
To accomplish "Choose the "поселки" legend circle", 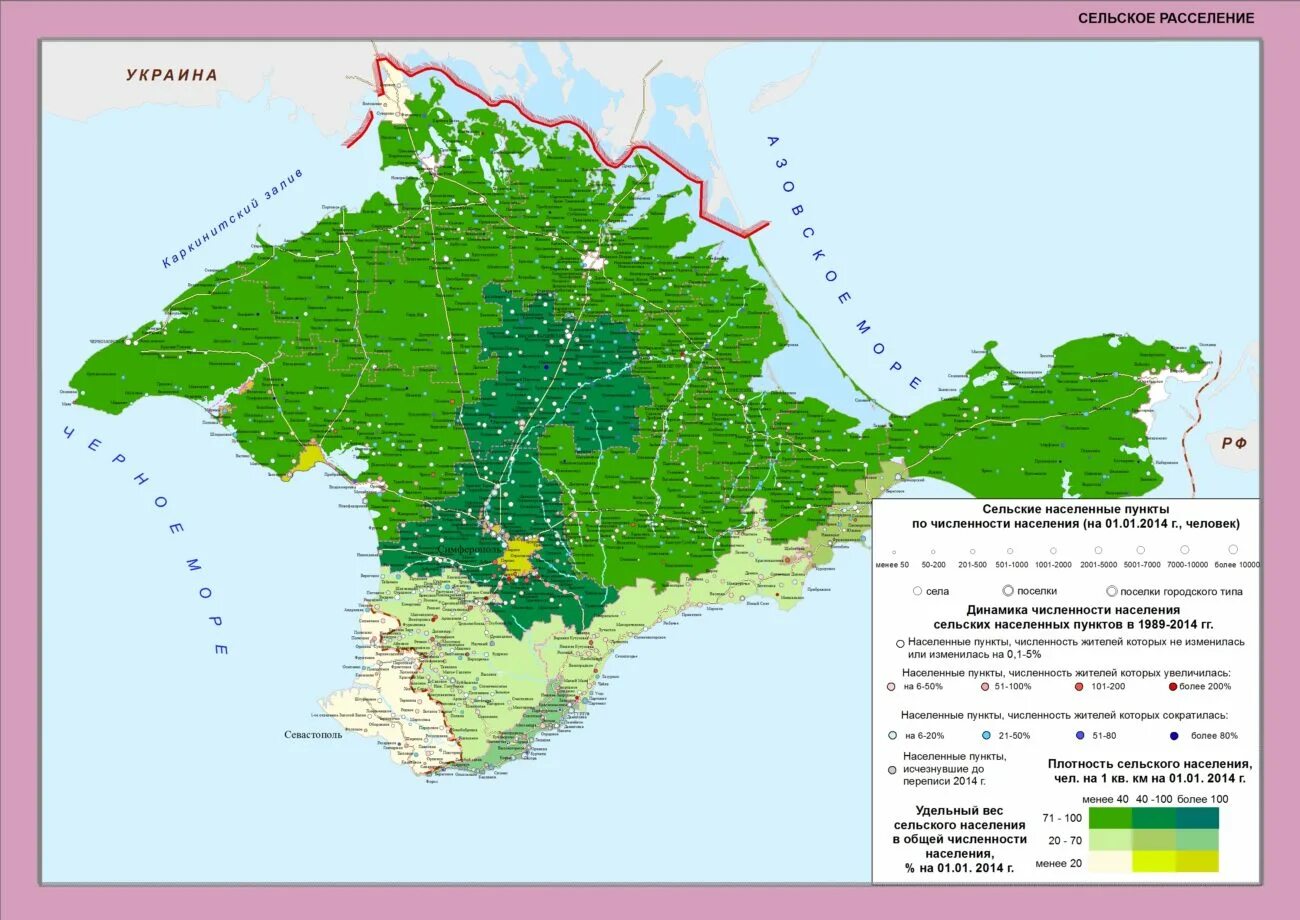I will [1008, 591].
